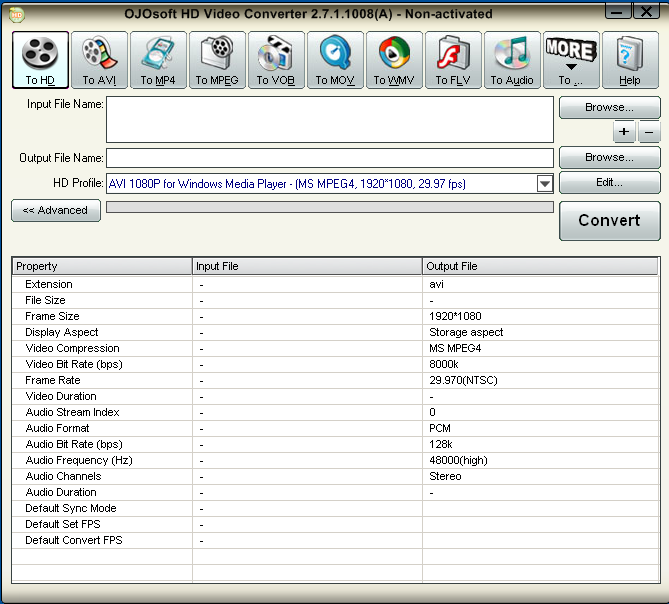Select the Audio Stream Index row
This screenshot has height=604, width=669.
tap(335, 412)
